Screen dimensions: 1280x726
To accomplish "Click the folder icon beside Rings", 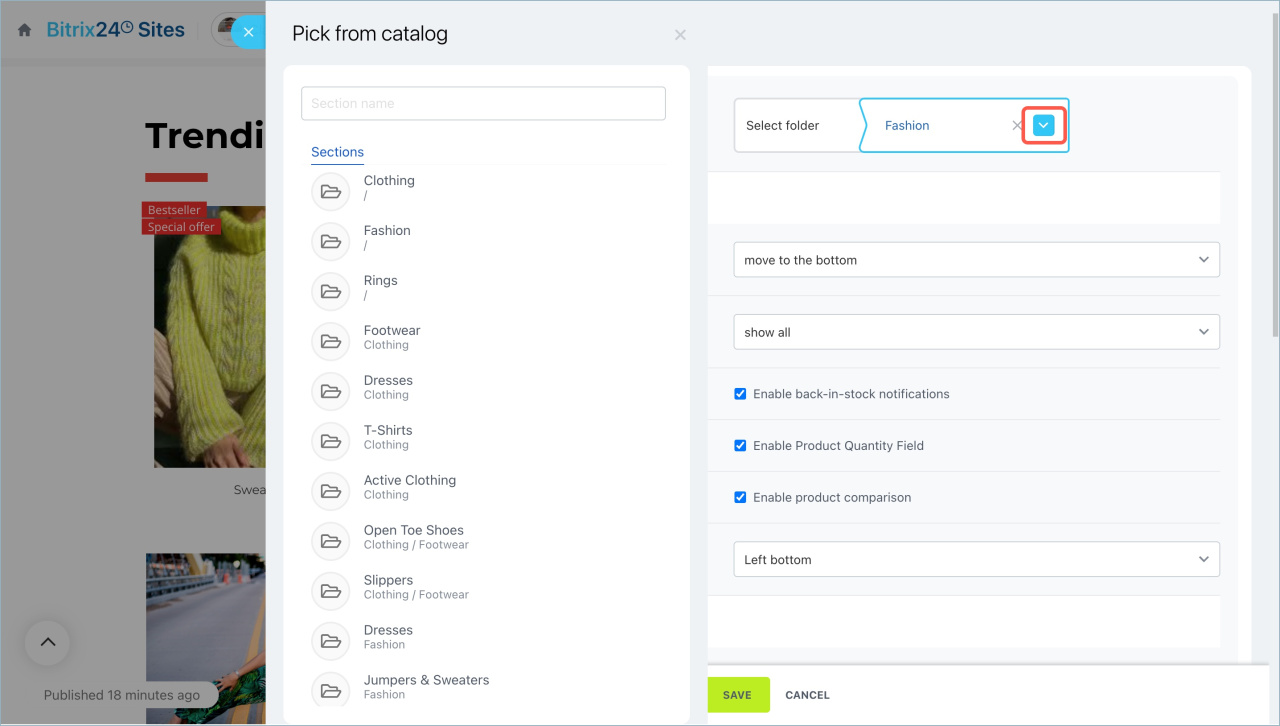I will pos(330,291).
